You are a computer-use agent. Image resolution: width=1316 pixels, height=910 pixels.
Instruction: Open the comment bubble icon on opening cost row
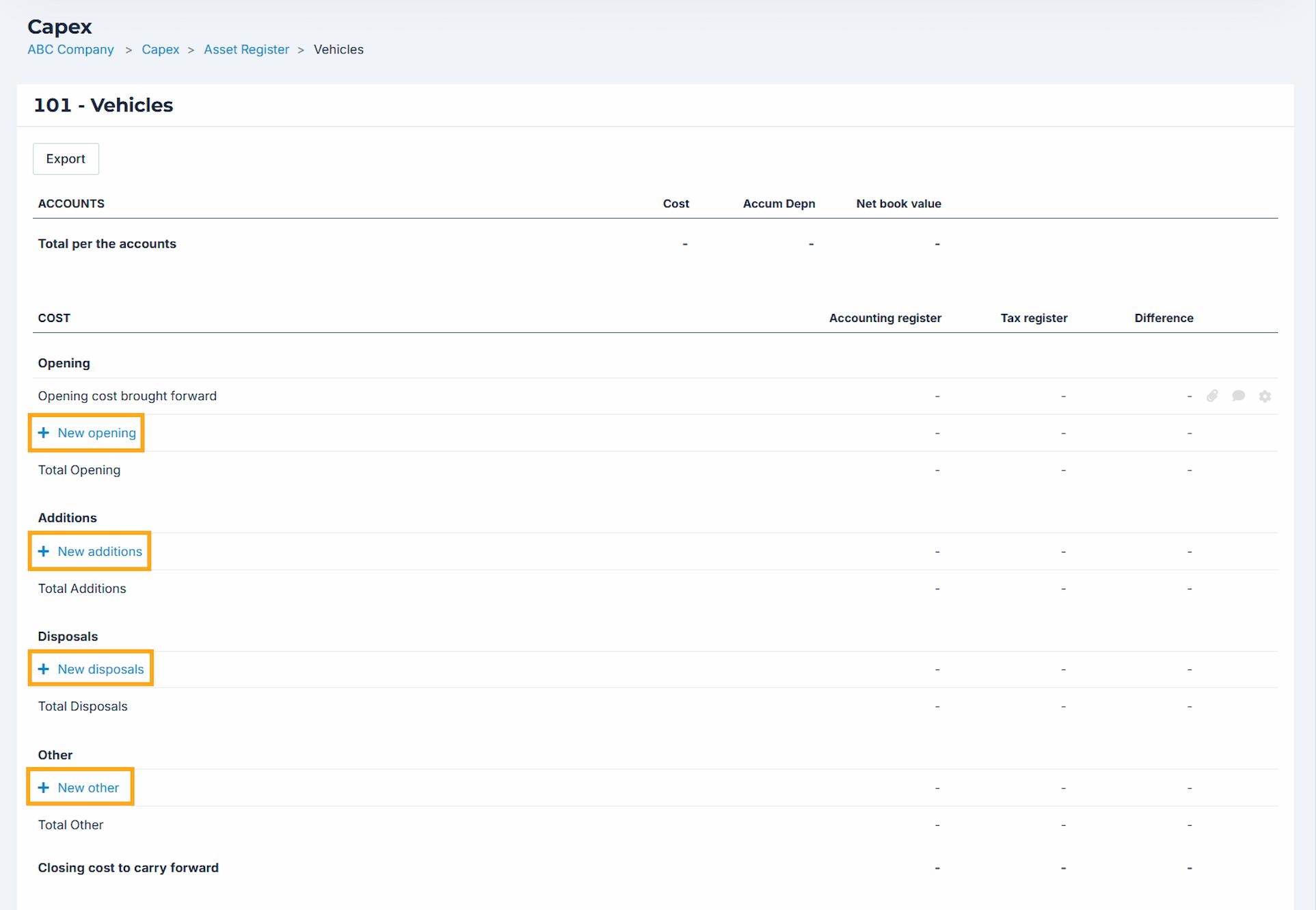click(1238, 396)
